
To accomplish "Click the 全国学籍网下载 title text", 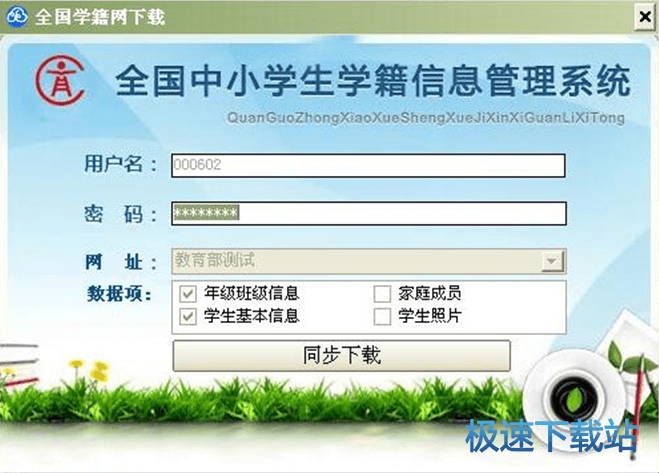I will tap(100, 17).
